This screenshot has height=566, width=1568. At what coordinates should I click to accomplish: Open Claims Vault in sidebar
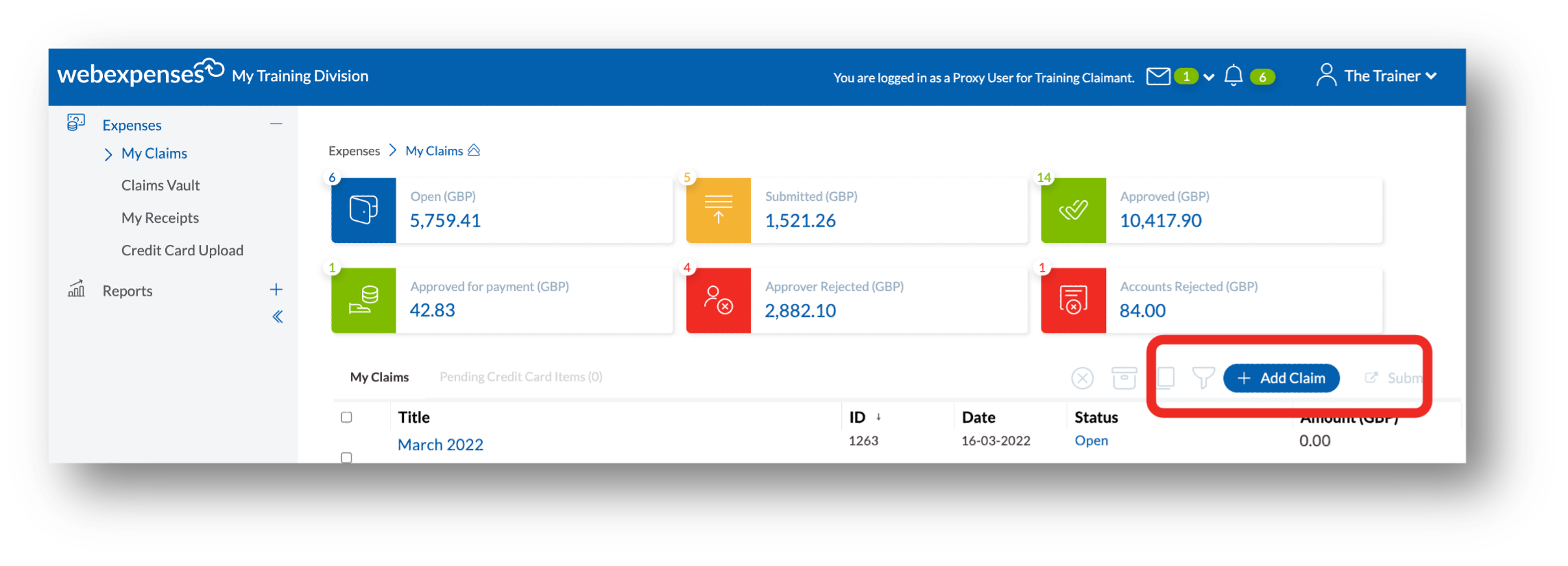(160, 185)
